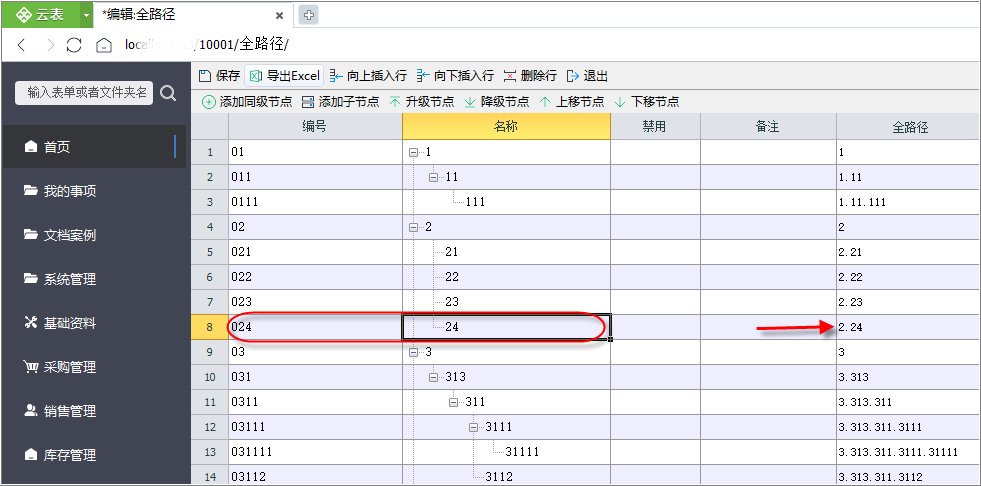Screen dimensions: 981x486
Task: Move node up with 上移节点
Action: pos(572,102)
